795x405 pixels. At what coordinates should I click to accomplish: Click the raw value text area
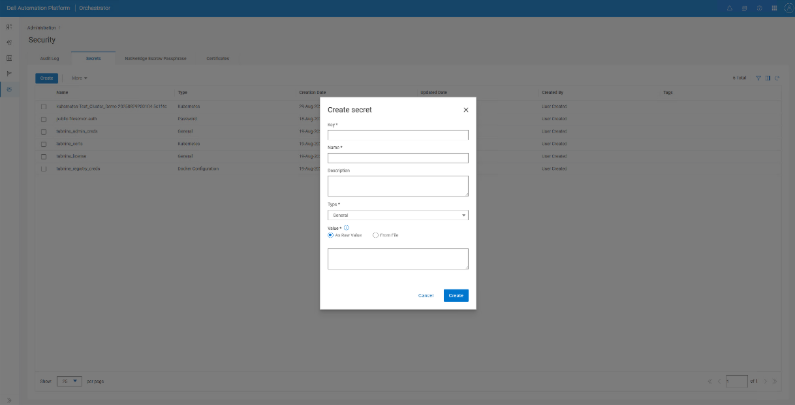tap(398, 259)
